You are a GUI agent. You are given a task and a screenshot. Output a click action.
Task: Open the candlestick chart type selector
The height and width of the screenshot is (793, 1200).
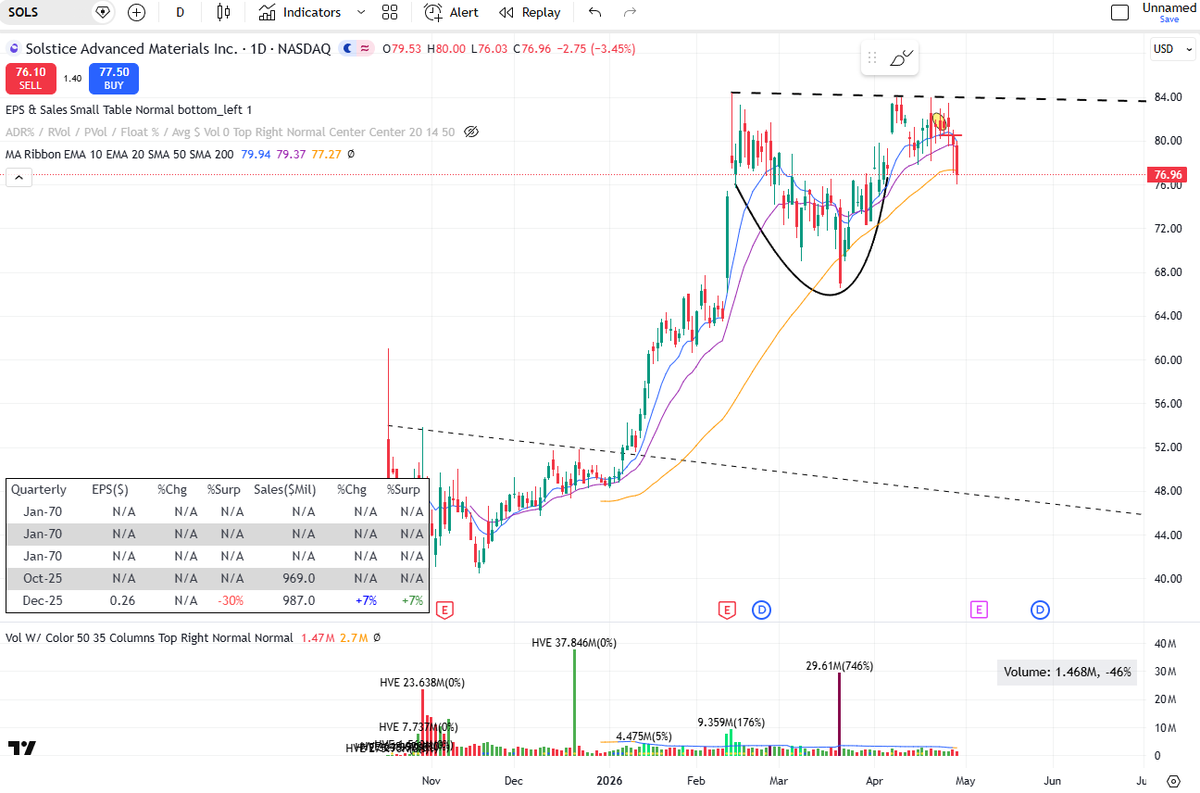click(x=223, y=12)
